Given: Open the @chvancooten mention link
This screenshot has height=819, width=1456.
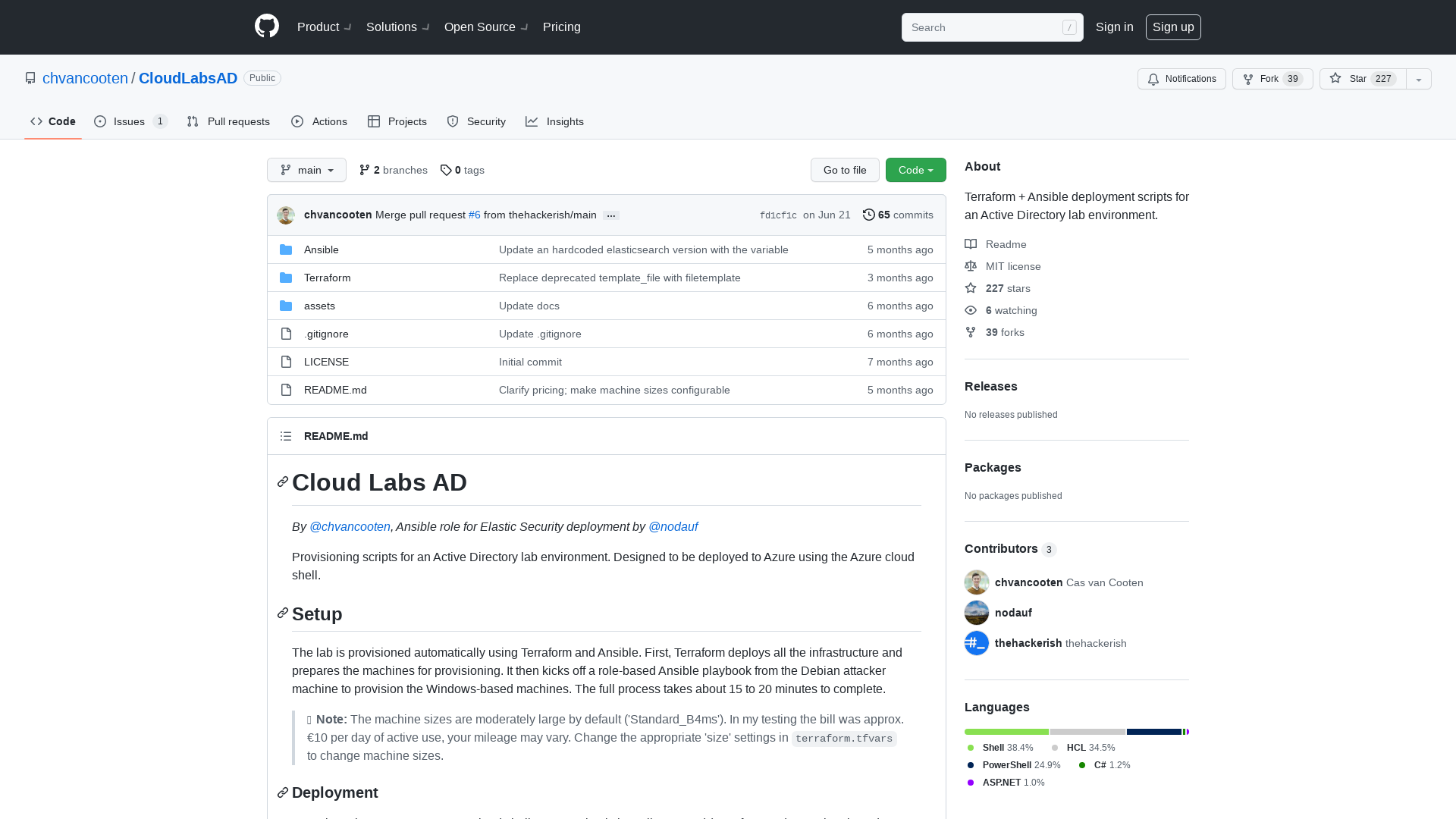Looking at the screenshot, I should tap(350, 527).
